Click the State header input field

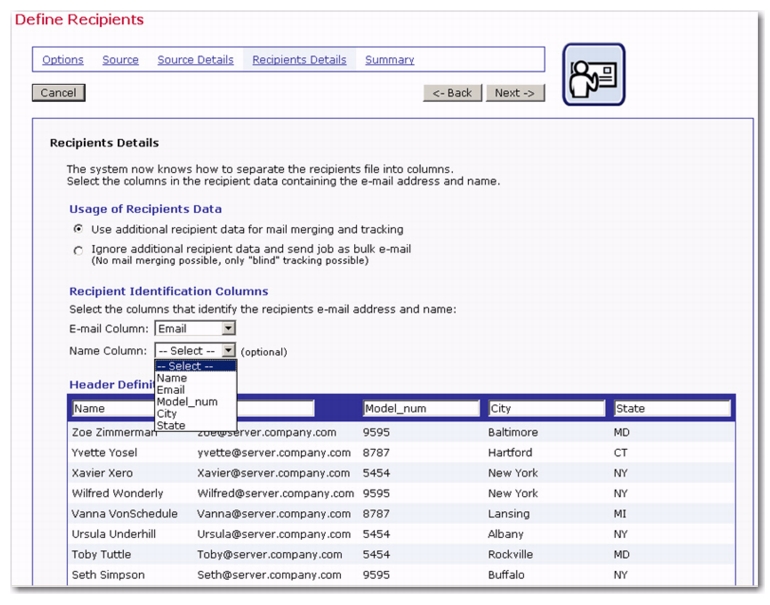pos(672,409)
